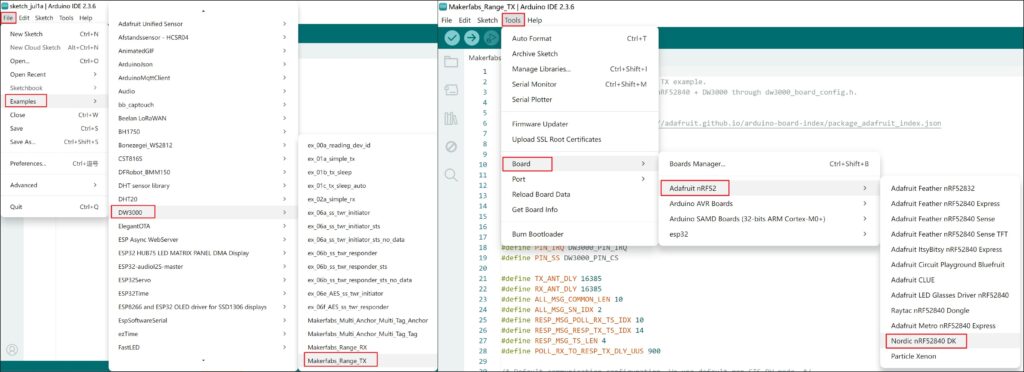Open File menu in Makerfabs_Range_TX window
Viewport: 1024px width, 372px height.
pos(446,20)
